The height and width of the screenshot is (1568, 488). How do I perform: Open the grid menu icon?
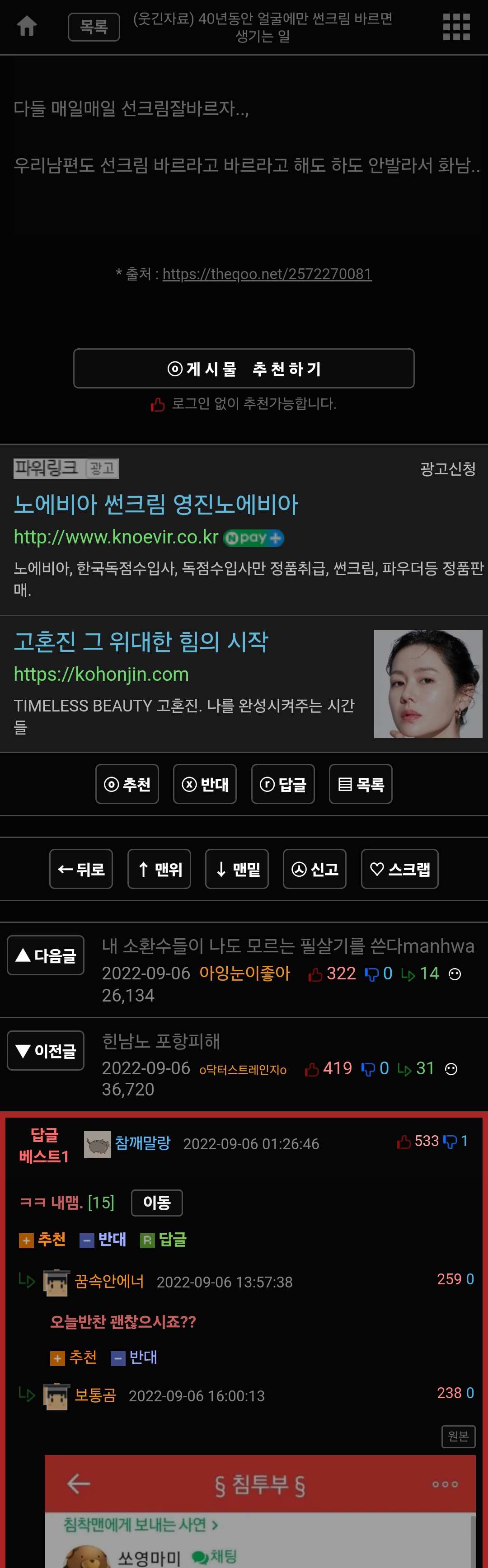(x=456, y=27)
